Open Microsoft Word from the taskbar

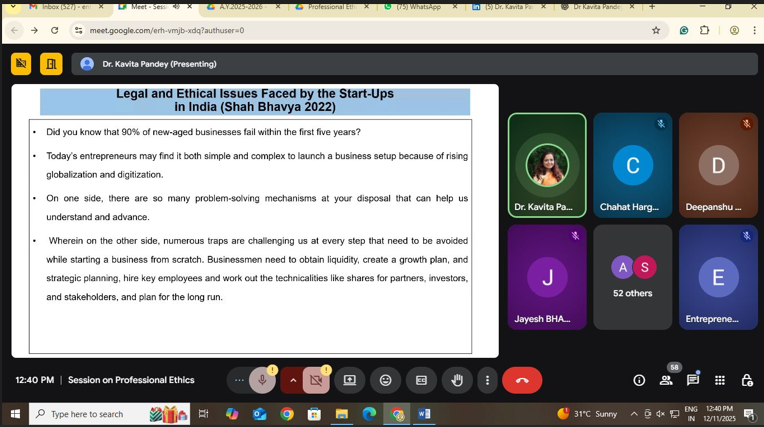[x=424, y=414]
